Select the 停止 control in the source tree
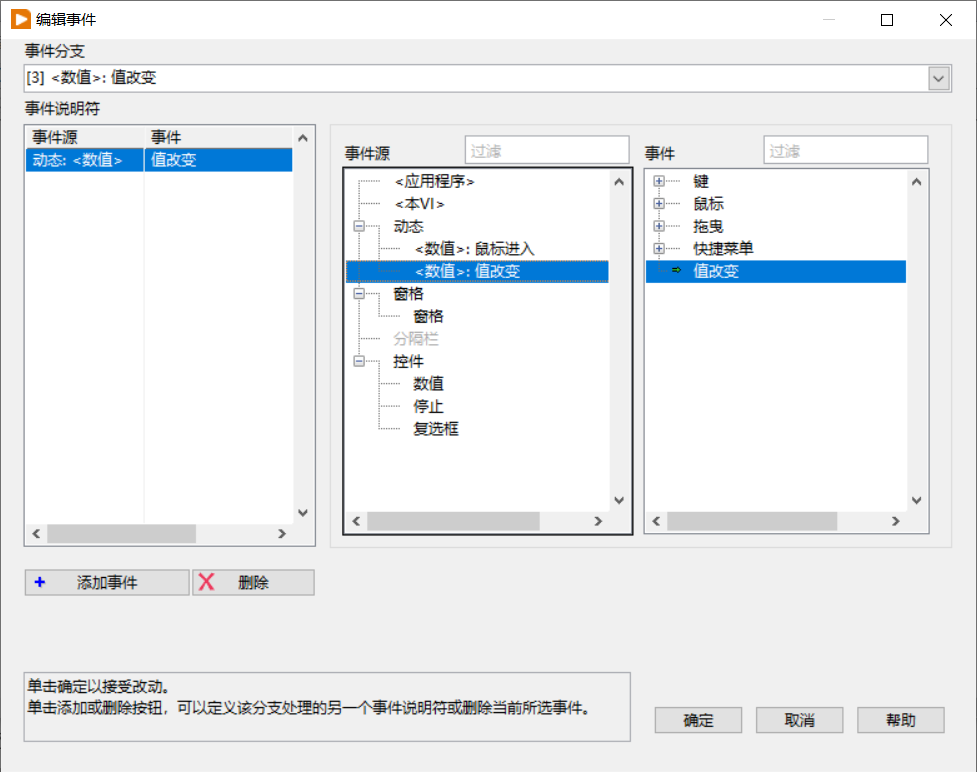The width and height of the screenshot is (977, 772). click(x=427, y=406)
